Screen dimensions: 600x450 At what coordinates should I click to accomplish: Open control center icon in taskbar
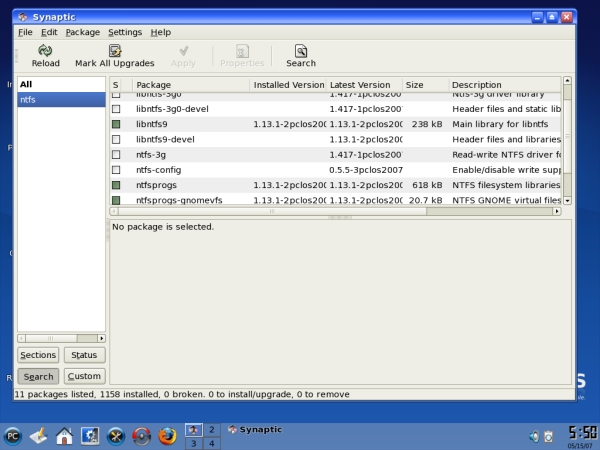coord(90,436)
